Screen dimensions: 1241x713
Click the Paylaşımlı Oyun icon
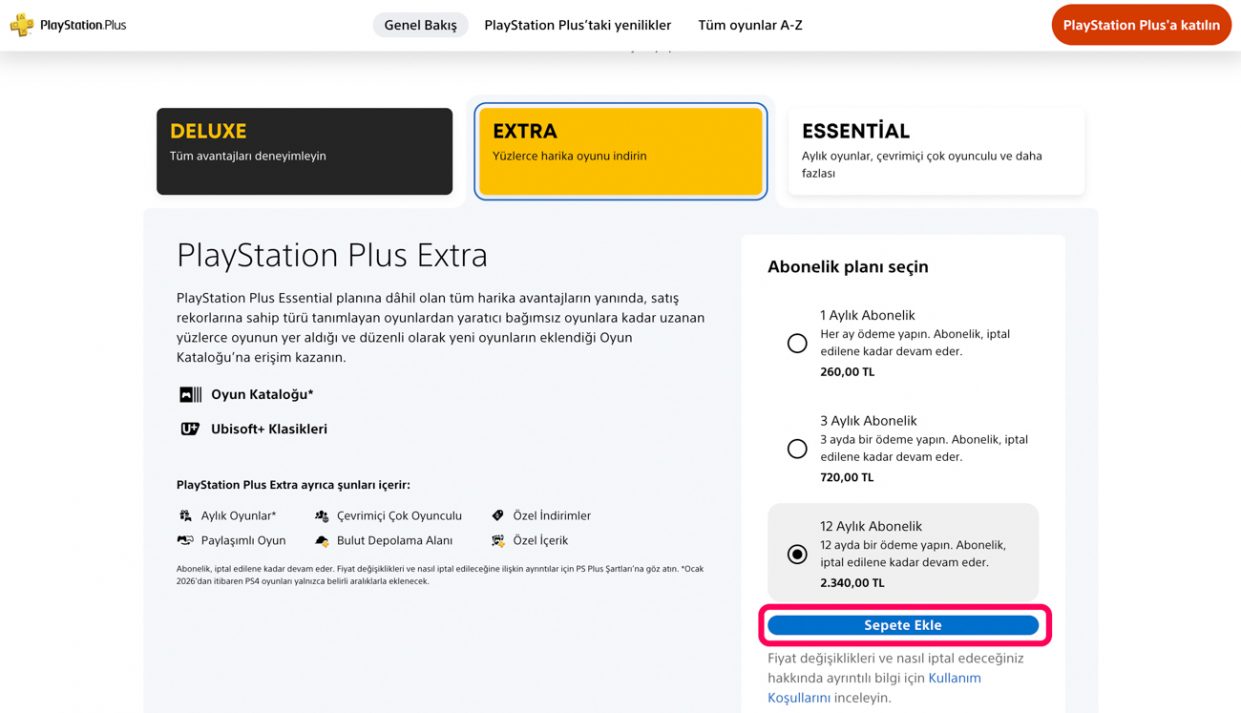click(x=185, y=540)
